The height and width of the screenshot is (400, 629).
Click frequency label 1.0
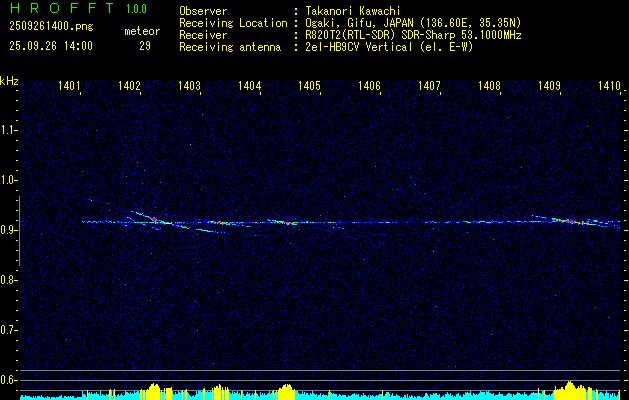pos(7,180)
